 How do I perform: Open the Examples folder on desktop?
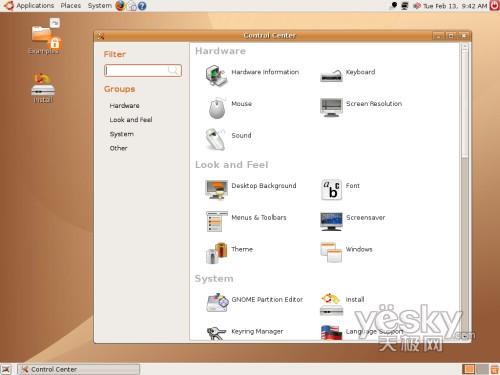click(45, 36)
